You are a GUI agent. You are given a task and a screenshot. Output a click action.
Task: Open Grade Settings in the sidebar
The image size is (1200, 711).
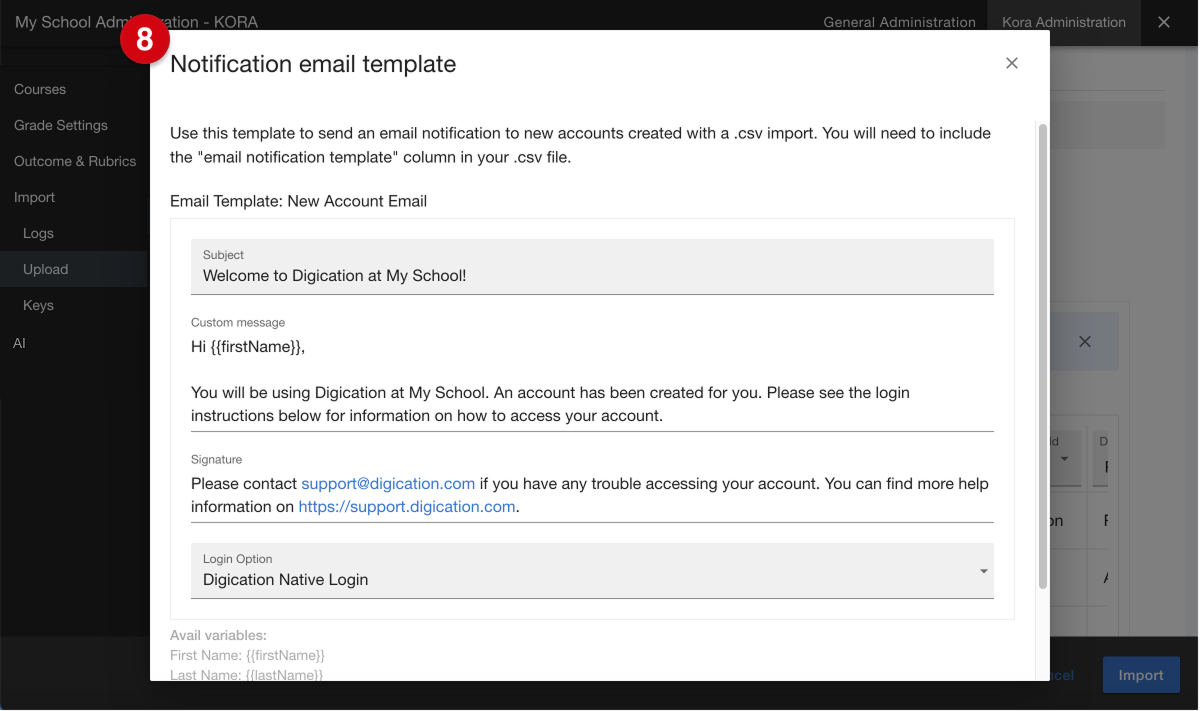coord(61,125)
